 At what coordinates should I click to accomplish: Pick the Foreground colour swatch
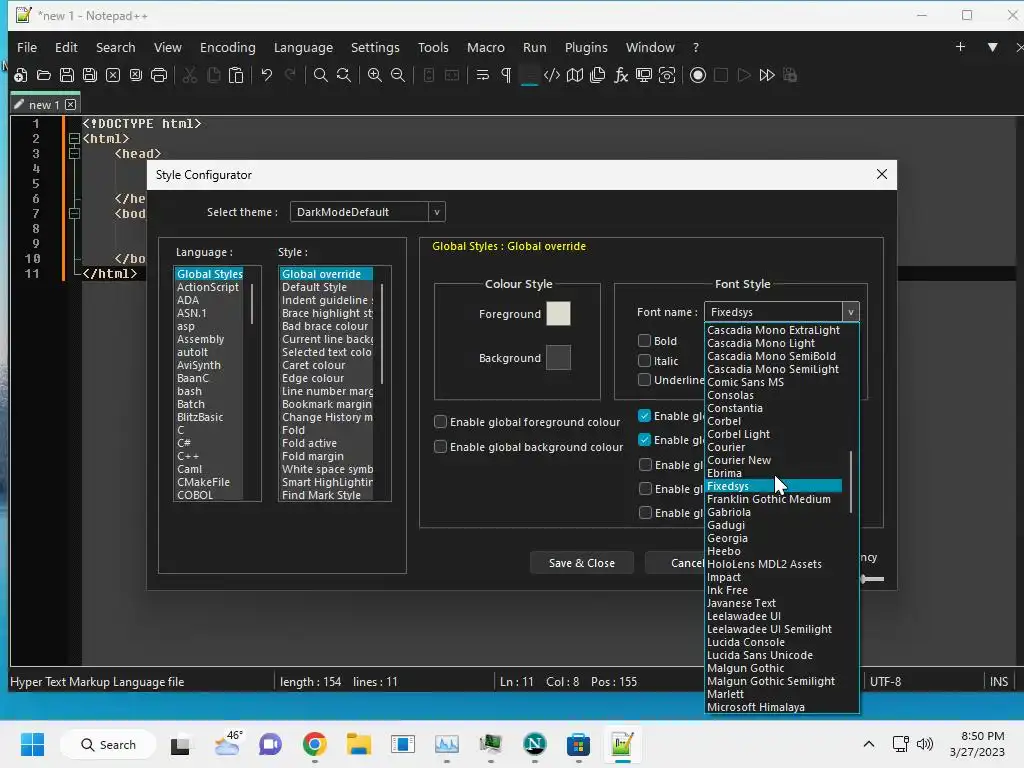tap(558, 313)
